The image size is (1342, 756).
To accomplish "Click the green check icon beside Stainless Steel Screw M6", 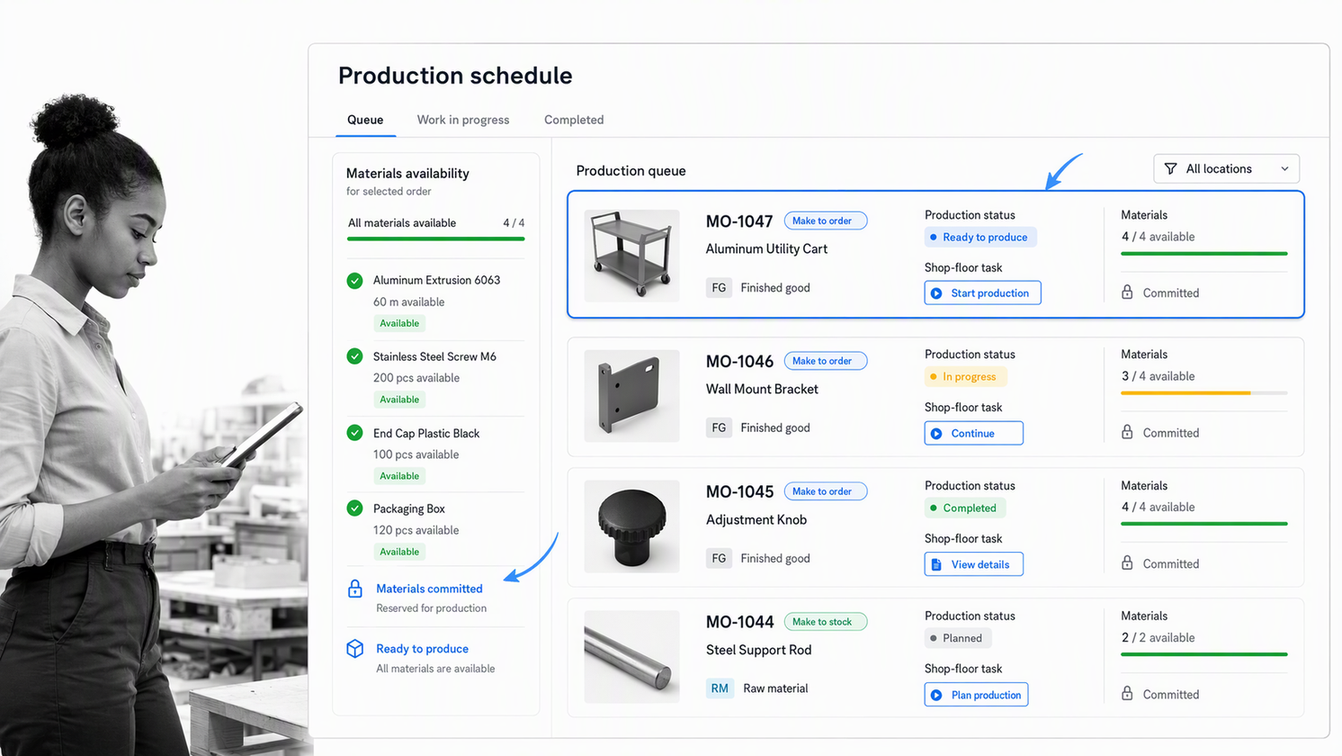I will pyautogui.click(x=354, y=356).
